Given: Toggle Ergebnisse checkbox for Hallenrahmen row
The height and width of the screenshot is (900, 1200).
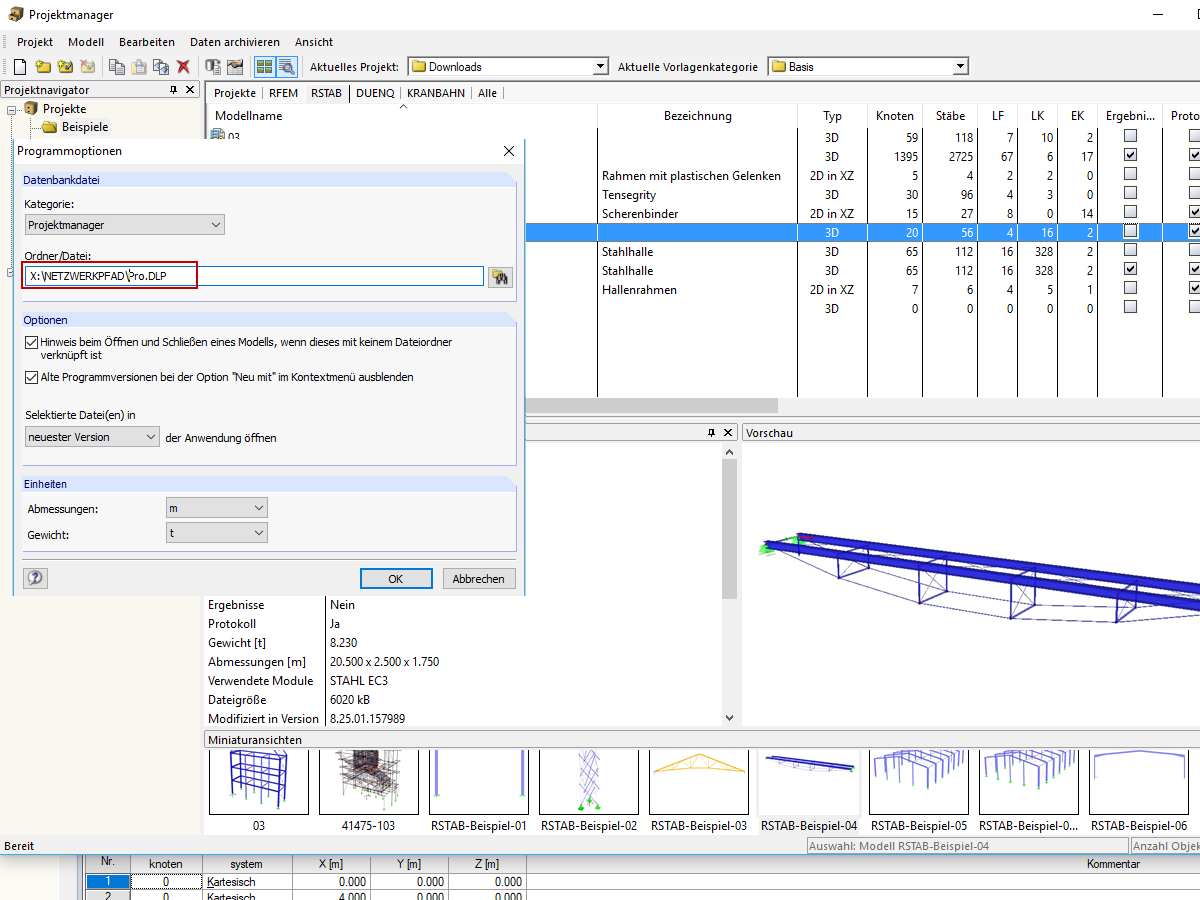Looking at the screenshot, I should (x=1130, y=288).
